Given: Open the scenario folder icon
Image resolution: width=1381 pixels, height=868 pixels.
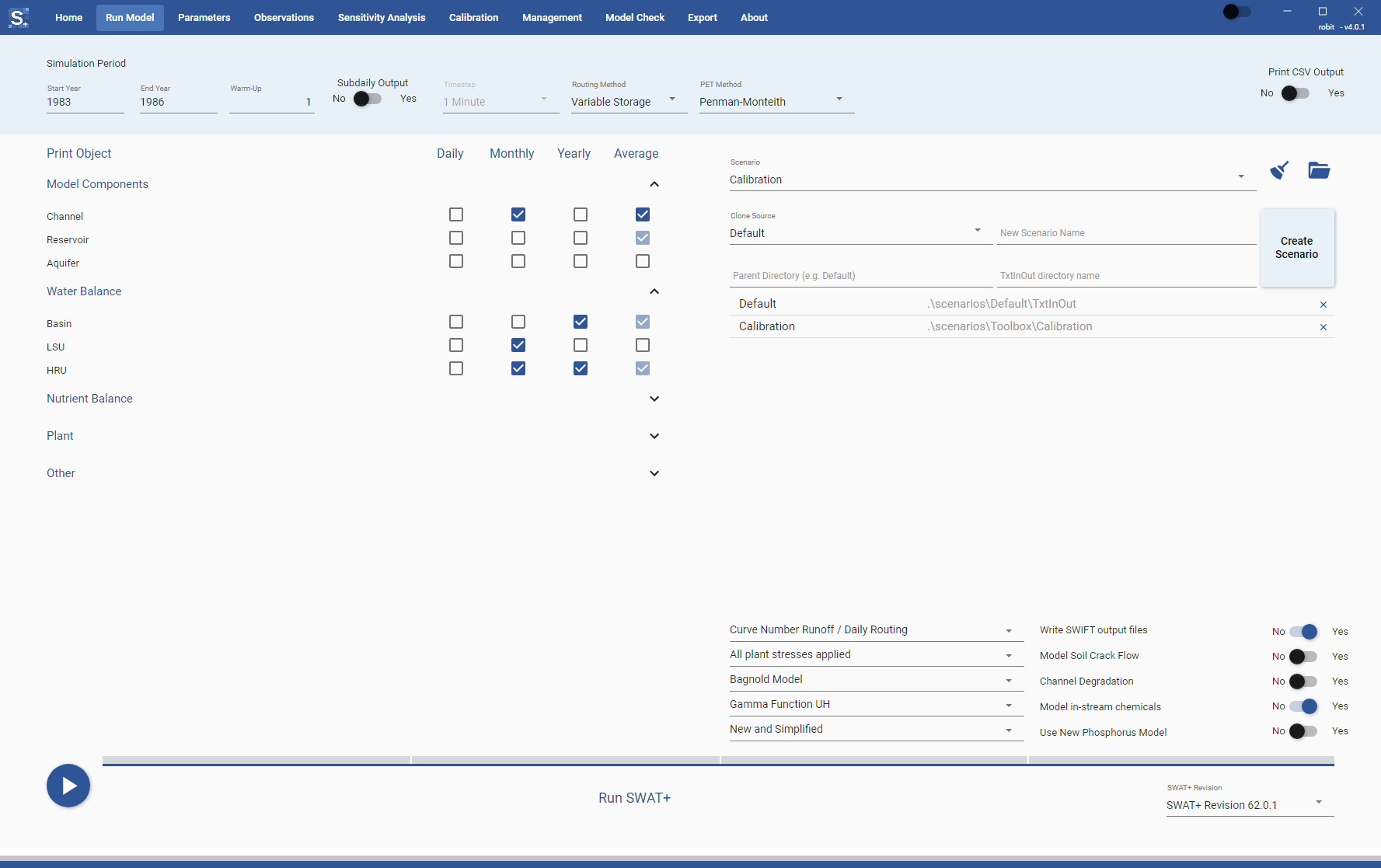Looking at the screenshot, I should click(1319, 170).
